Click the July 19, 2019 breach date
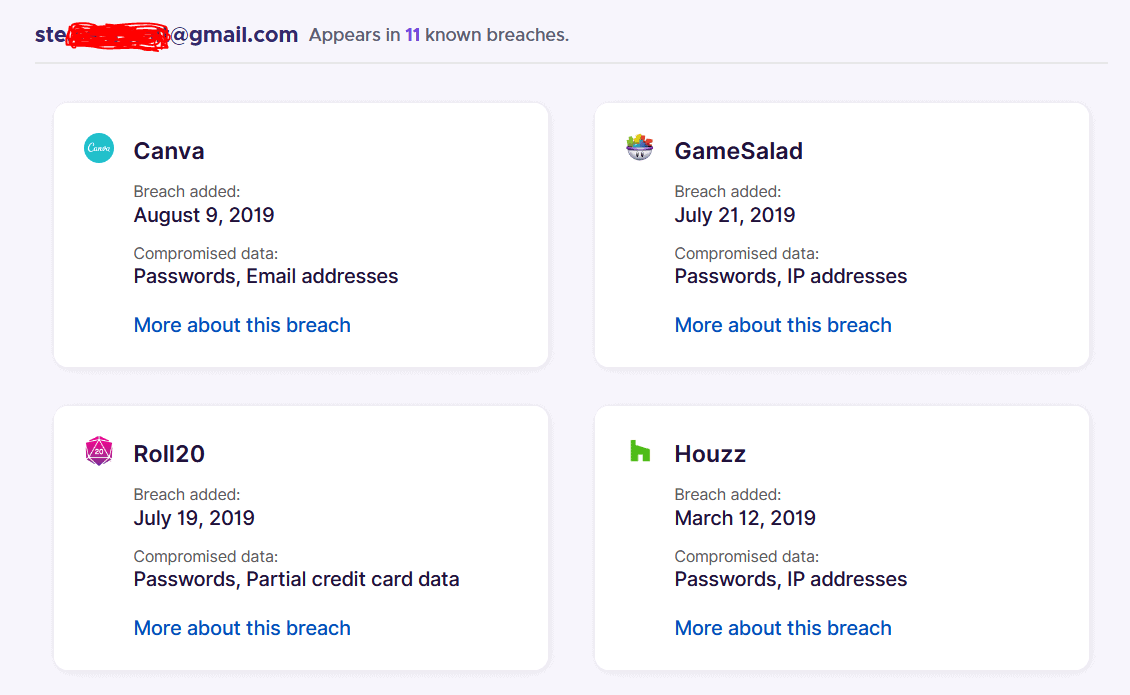The height and width of the screenshot is (695, 1130). (194, 518)
